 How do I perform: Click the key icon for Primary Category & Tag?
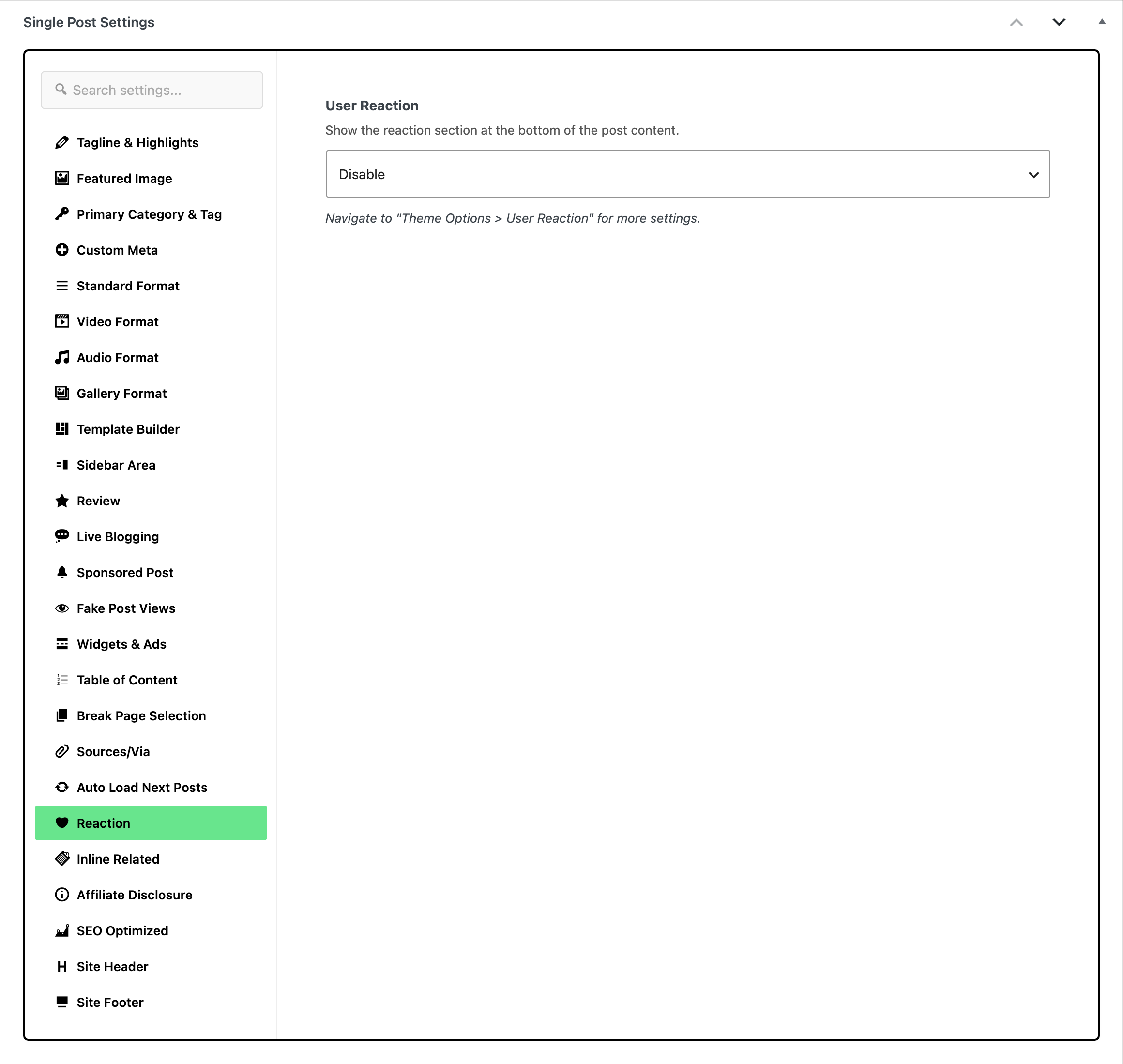click(62, 214)
